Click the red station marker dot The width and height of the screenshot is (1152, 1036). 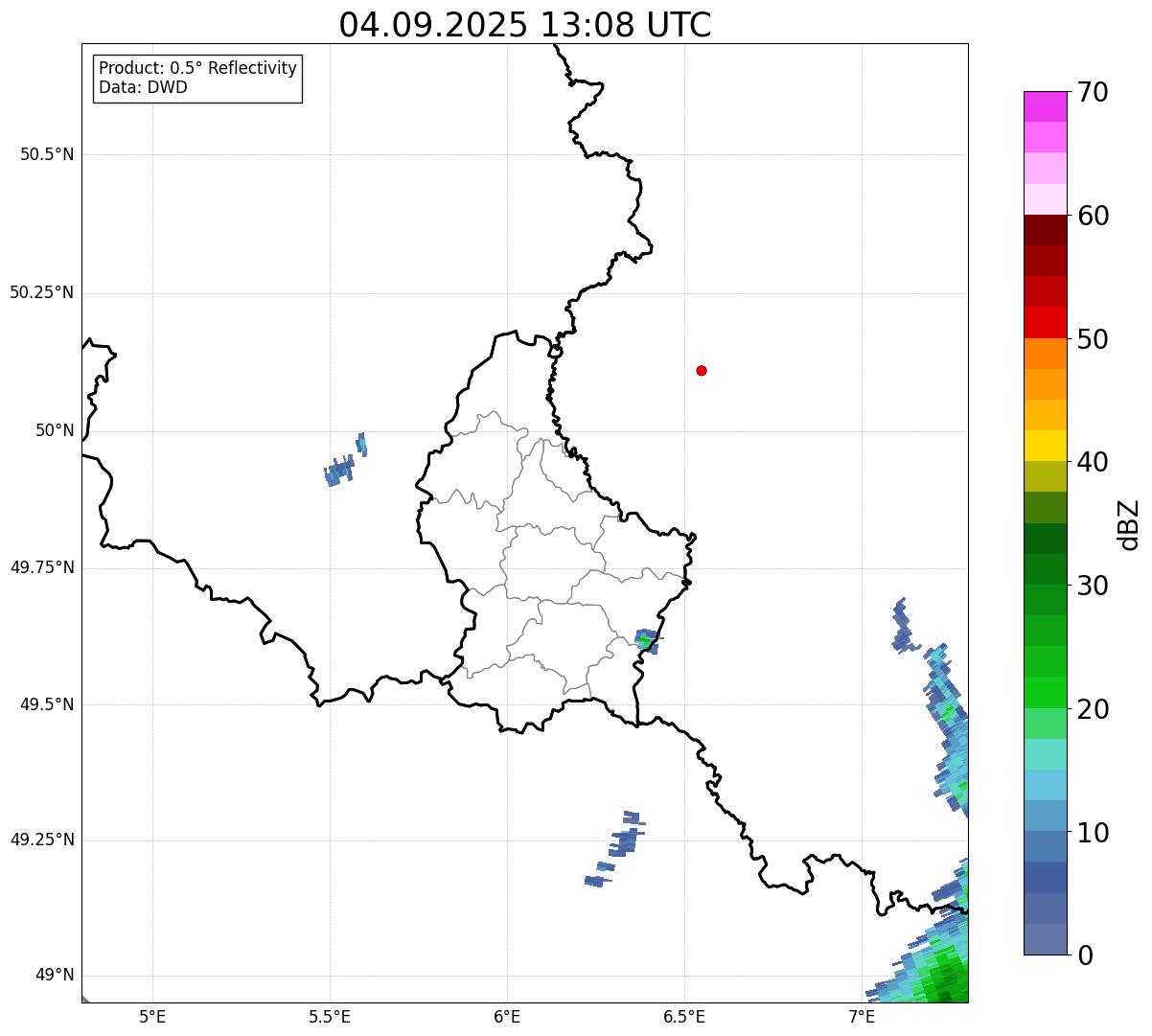point(702,370)
